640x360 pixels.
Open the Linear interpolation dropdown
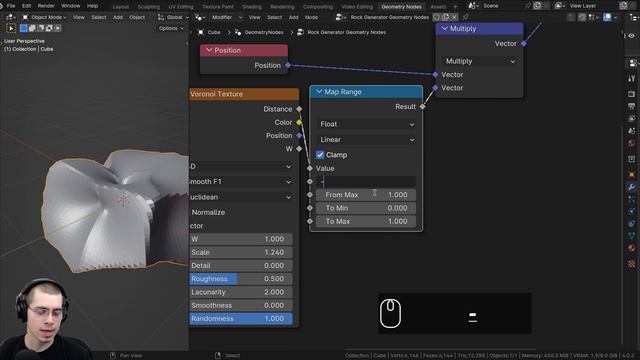[366, 140]
